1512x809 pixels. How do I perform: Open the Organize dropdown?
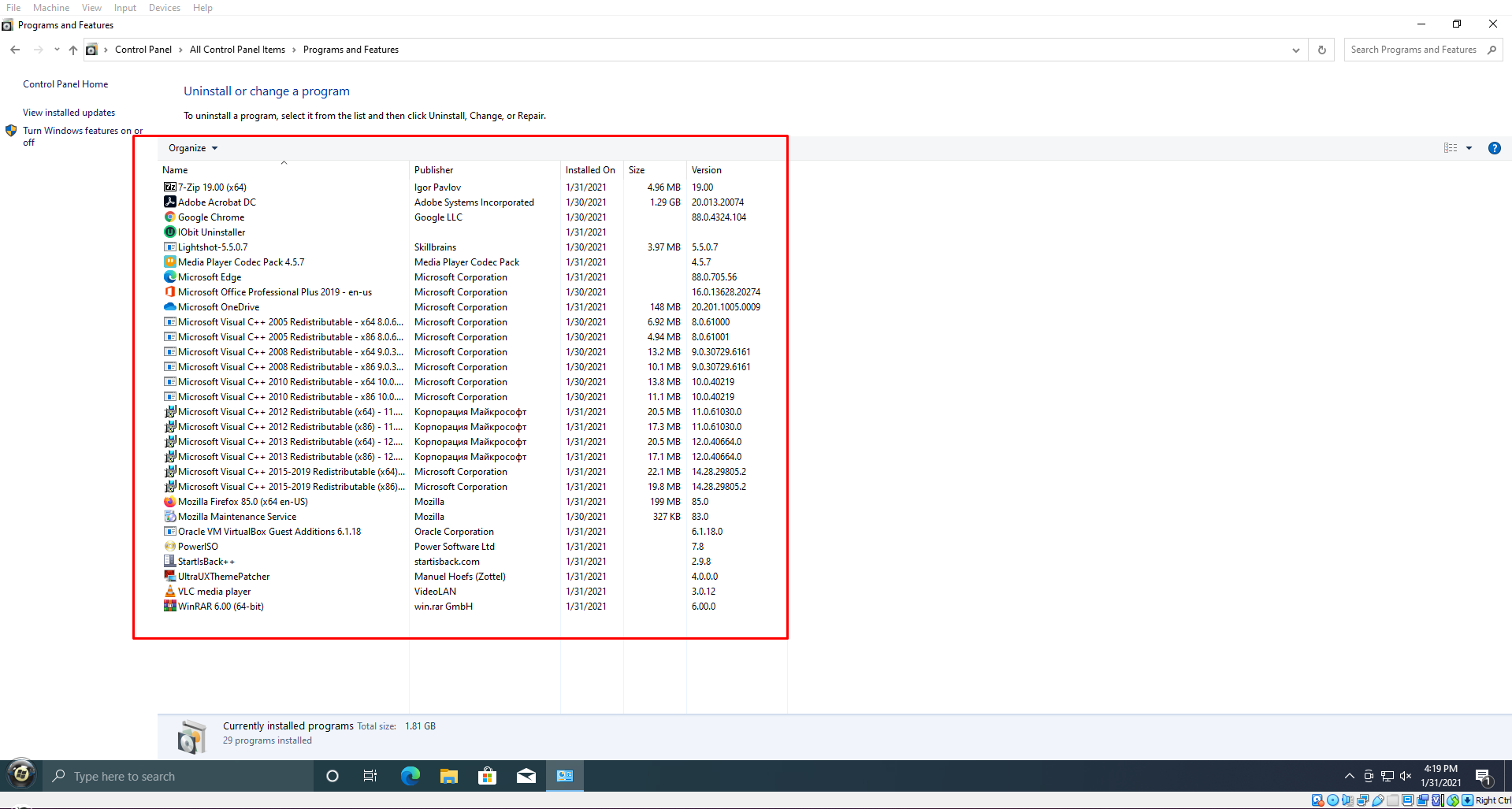(193, 148)
